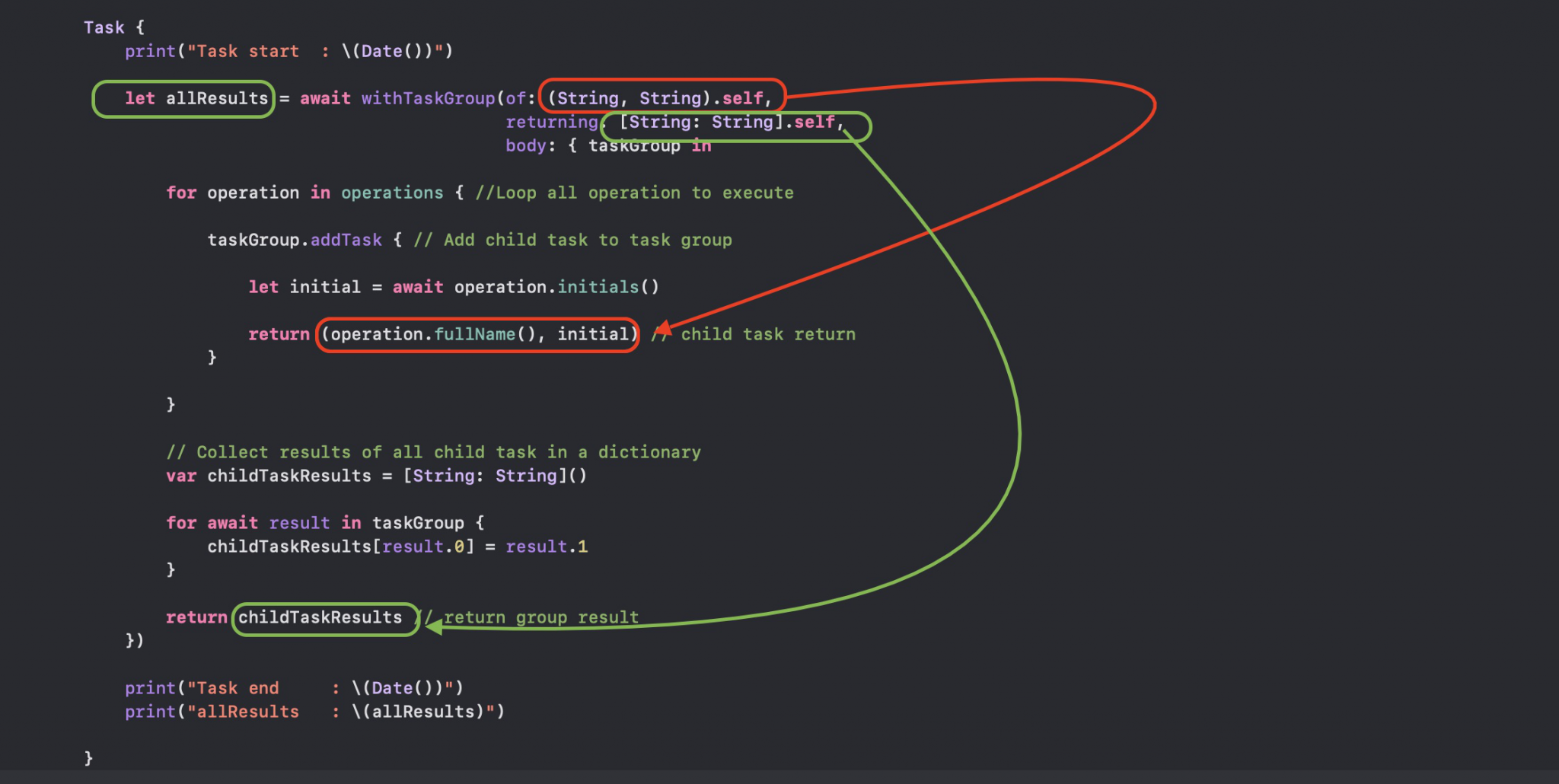Click the for operation in operations loop line

click(x=304, y=192)
